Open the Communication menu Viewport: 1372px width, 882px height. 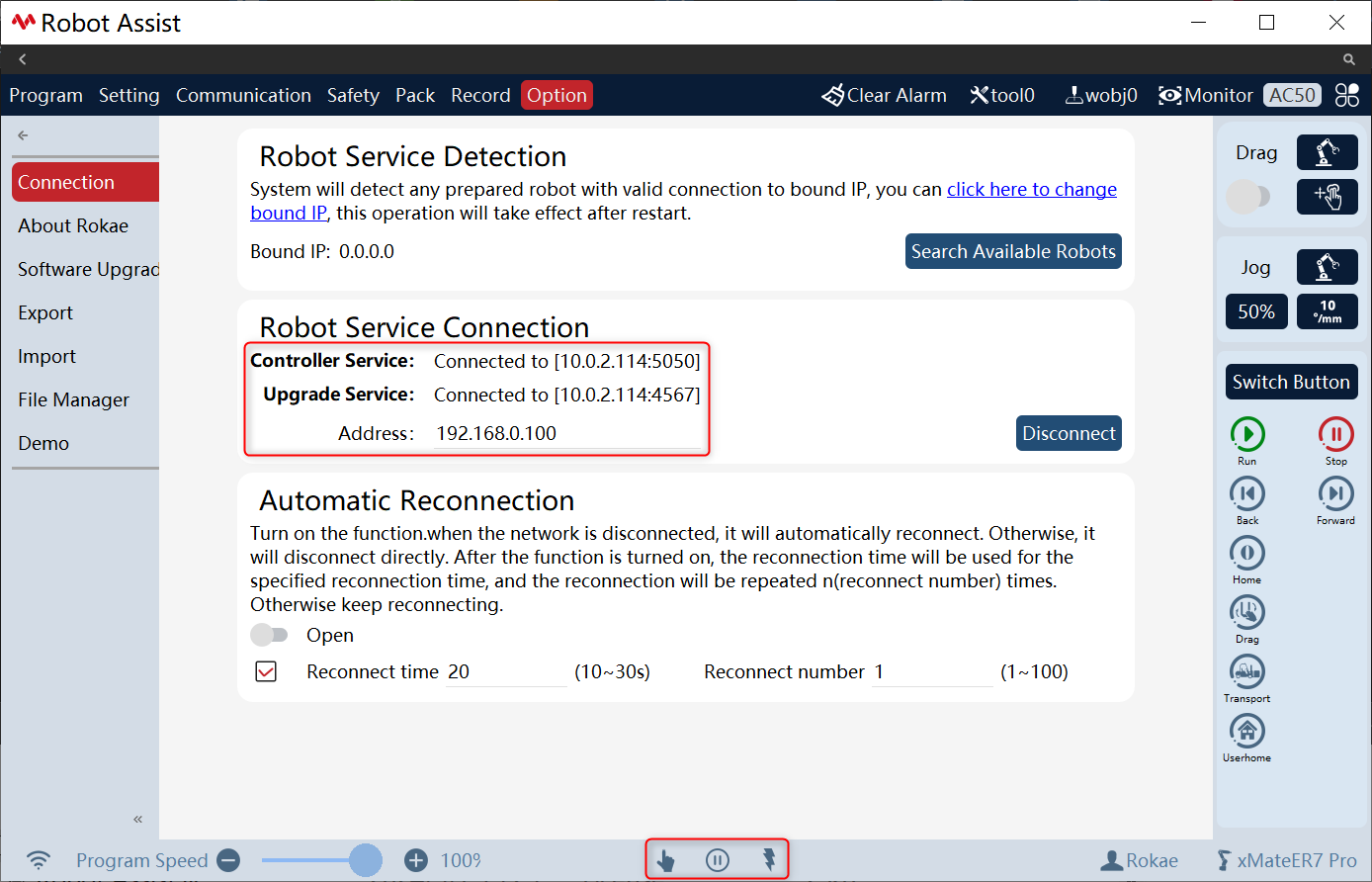243,95
